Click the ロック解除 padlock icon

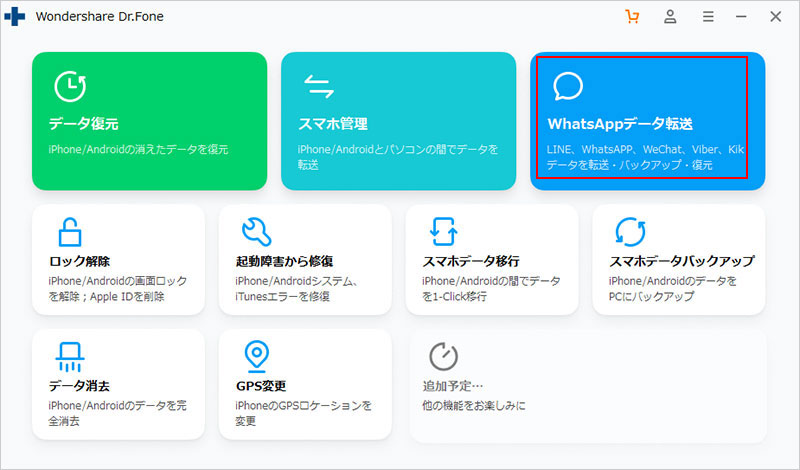tap(69, 232)
